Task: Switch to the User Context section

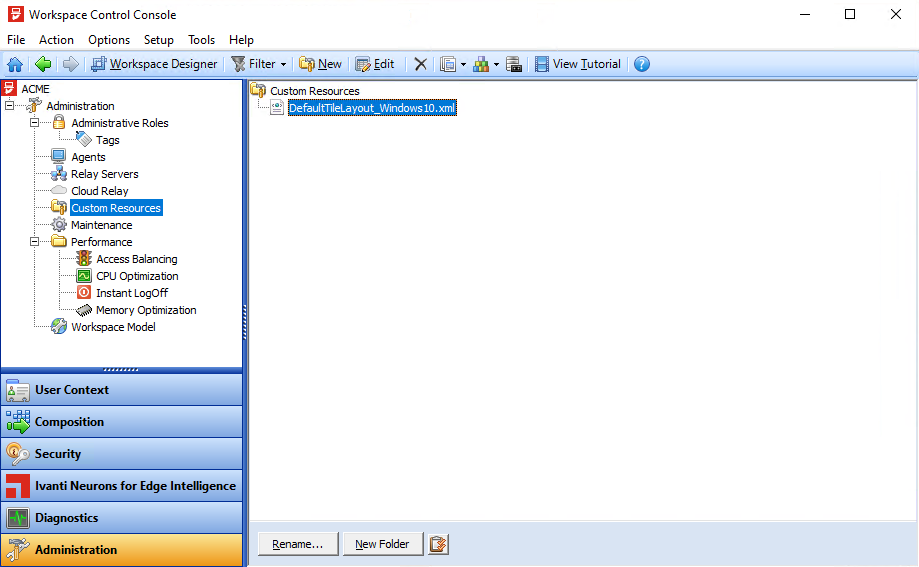Action: pyautogui.click(x=121, y=390)
